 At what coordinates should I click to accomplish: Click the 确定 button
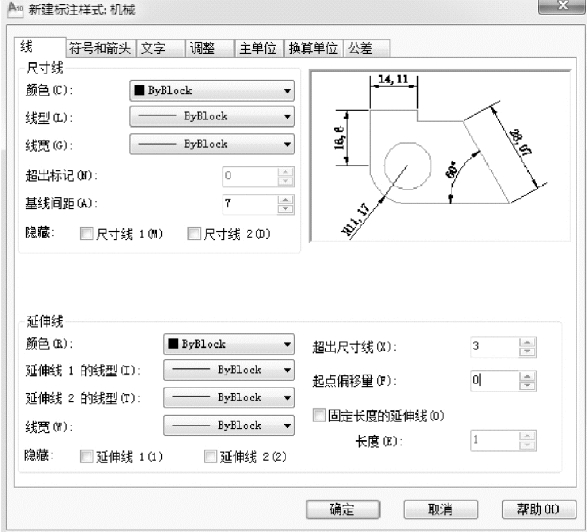[x=343, y=510]
